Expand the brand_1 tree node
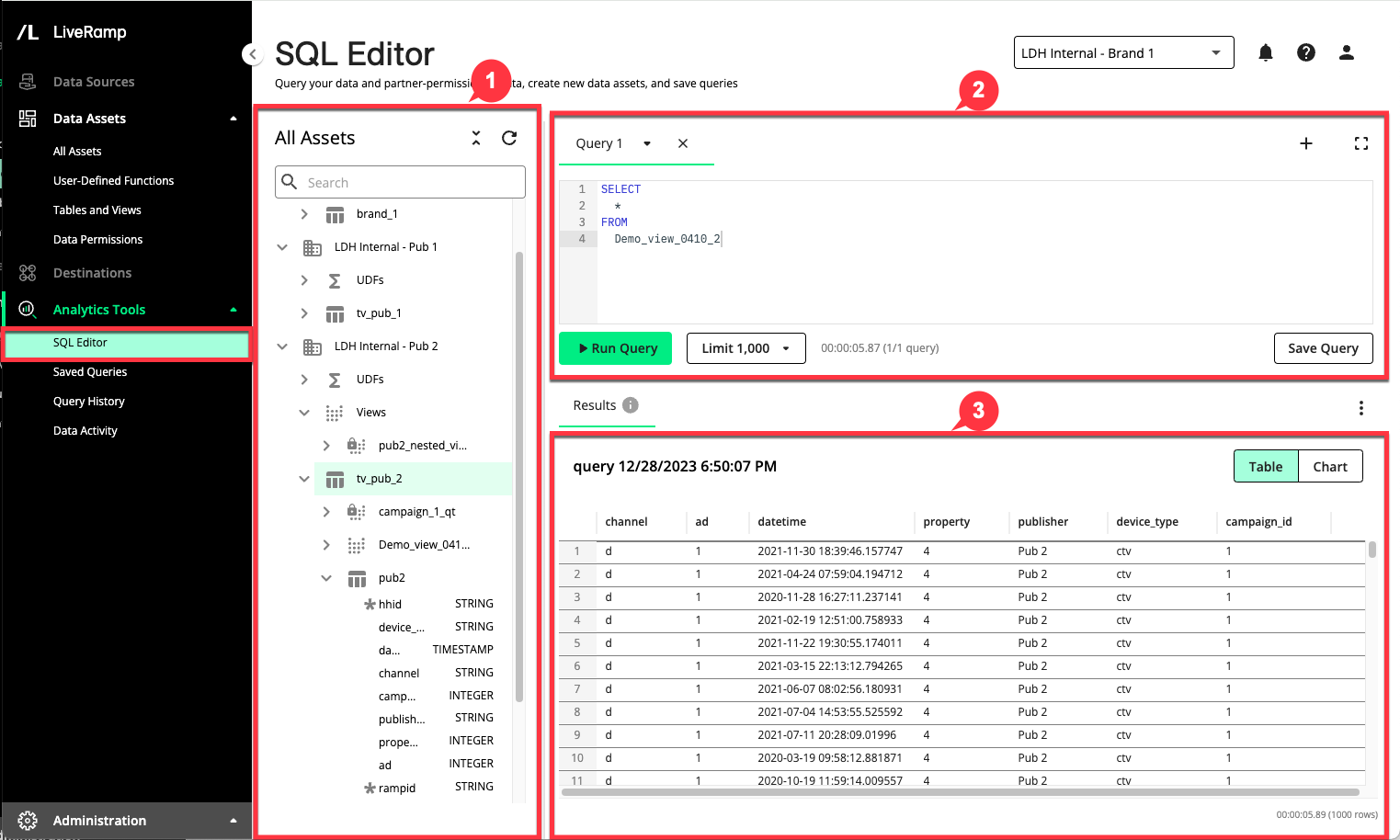This screenshot has height=840, width=1400. [x=304, y=214]
